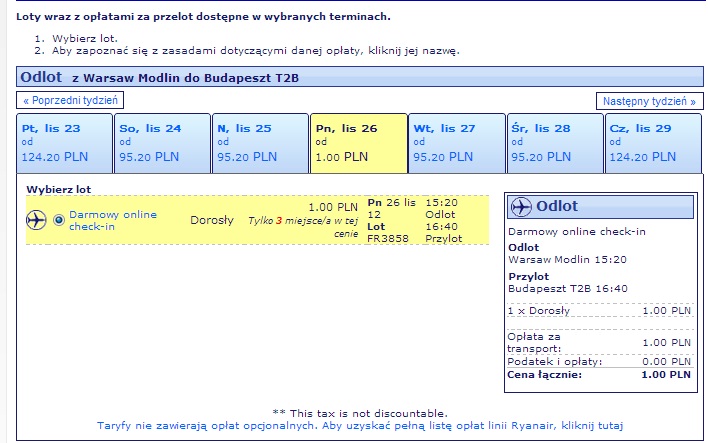Click the airplane icon beside flight FR3858

36,220
